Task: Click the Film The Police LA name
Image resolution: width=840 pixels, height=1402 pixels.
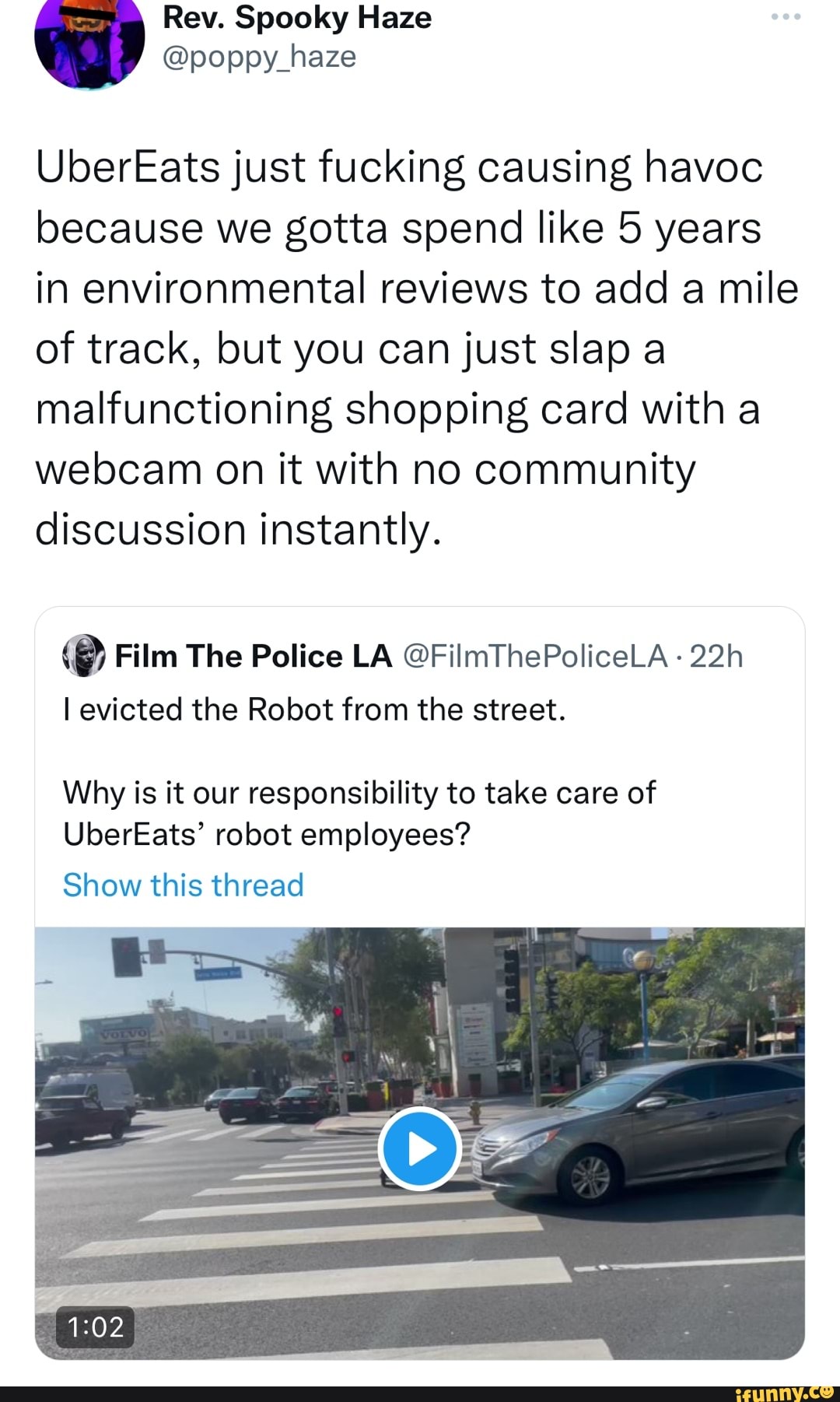Action: click(254, 656)
